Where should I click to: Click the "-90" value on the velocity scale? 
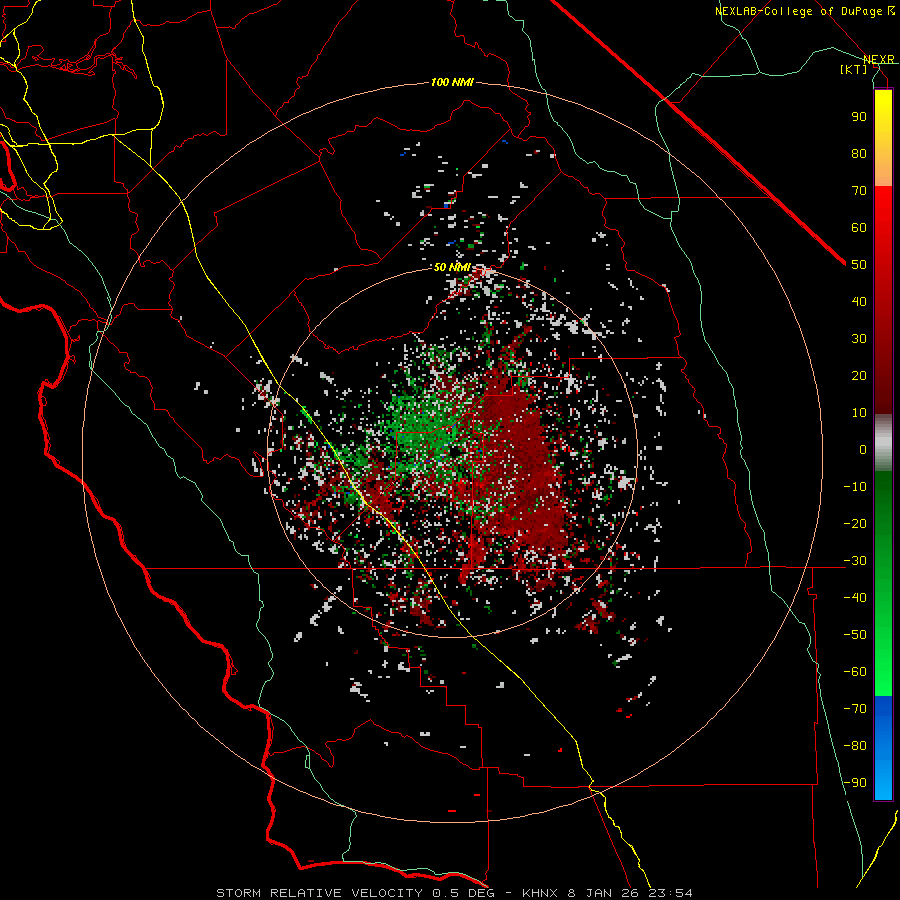(x=855, y=782)
